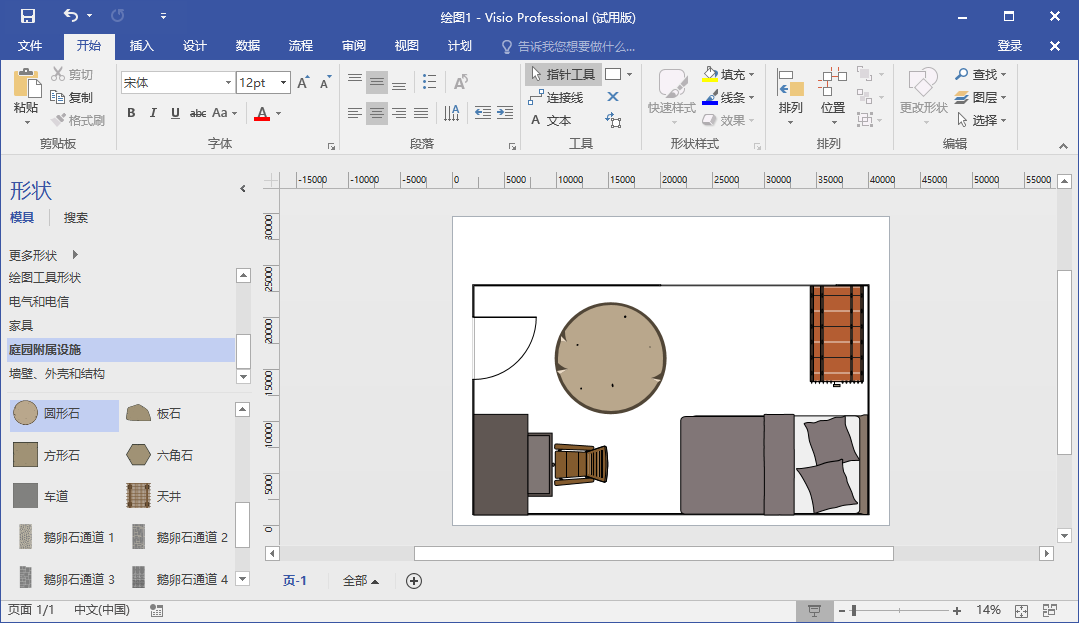Click the 登录 sign-in link

click(x=1010, y=45)
